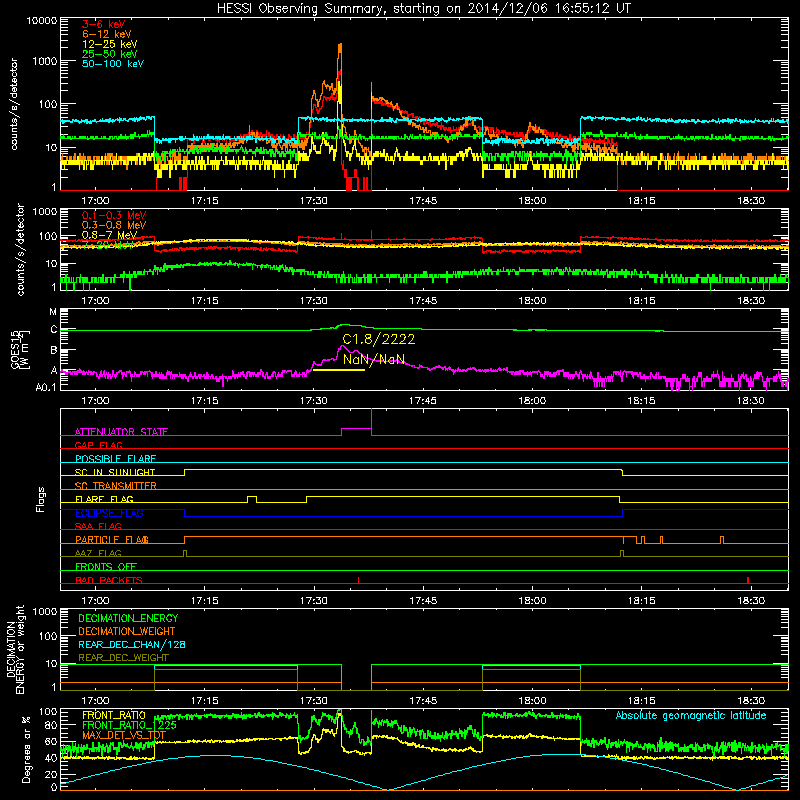The width and height of the screenshot is (800, 800).
Task: Click the Degrees or % axis label
Action: (26, 749)
